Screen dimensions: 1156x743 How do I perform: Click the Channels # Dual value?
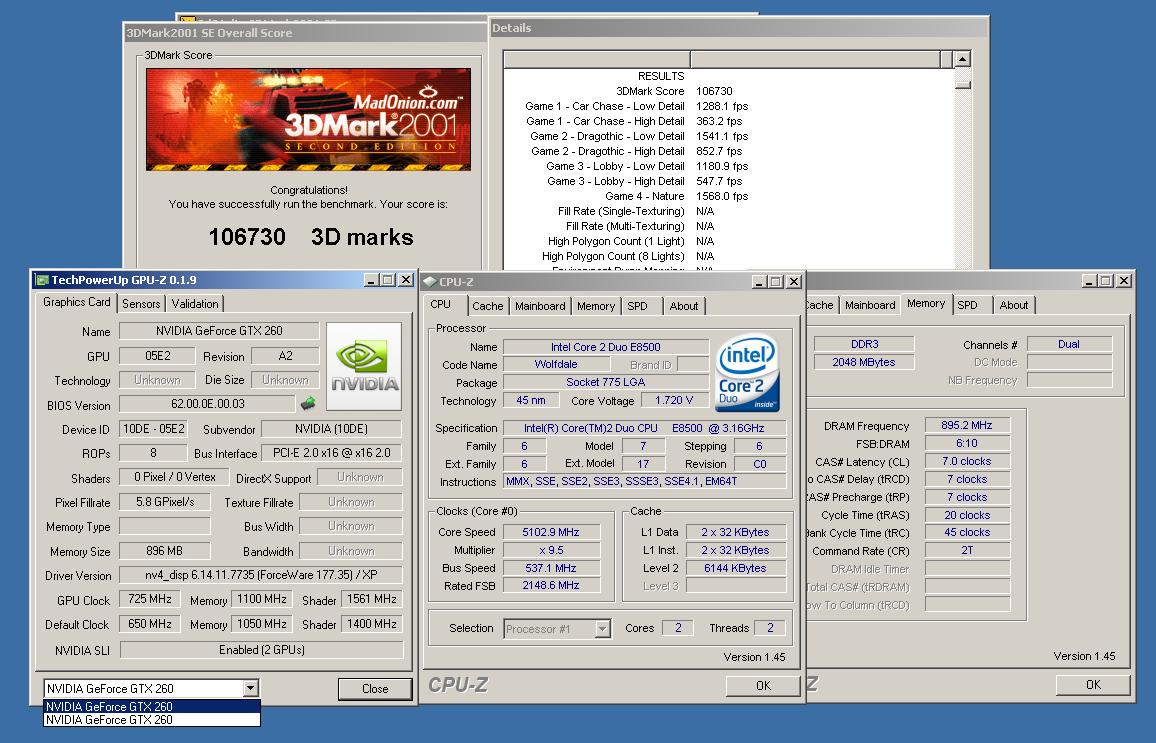[1069, 344]
